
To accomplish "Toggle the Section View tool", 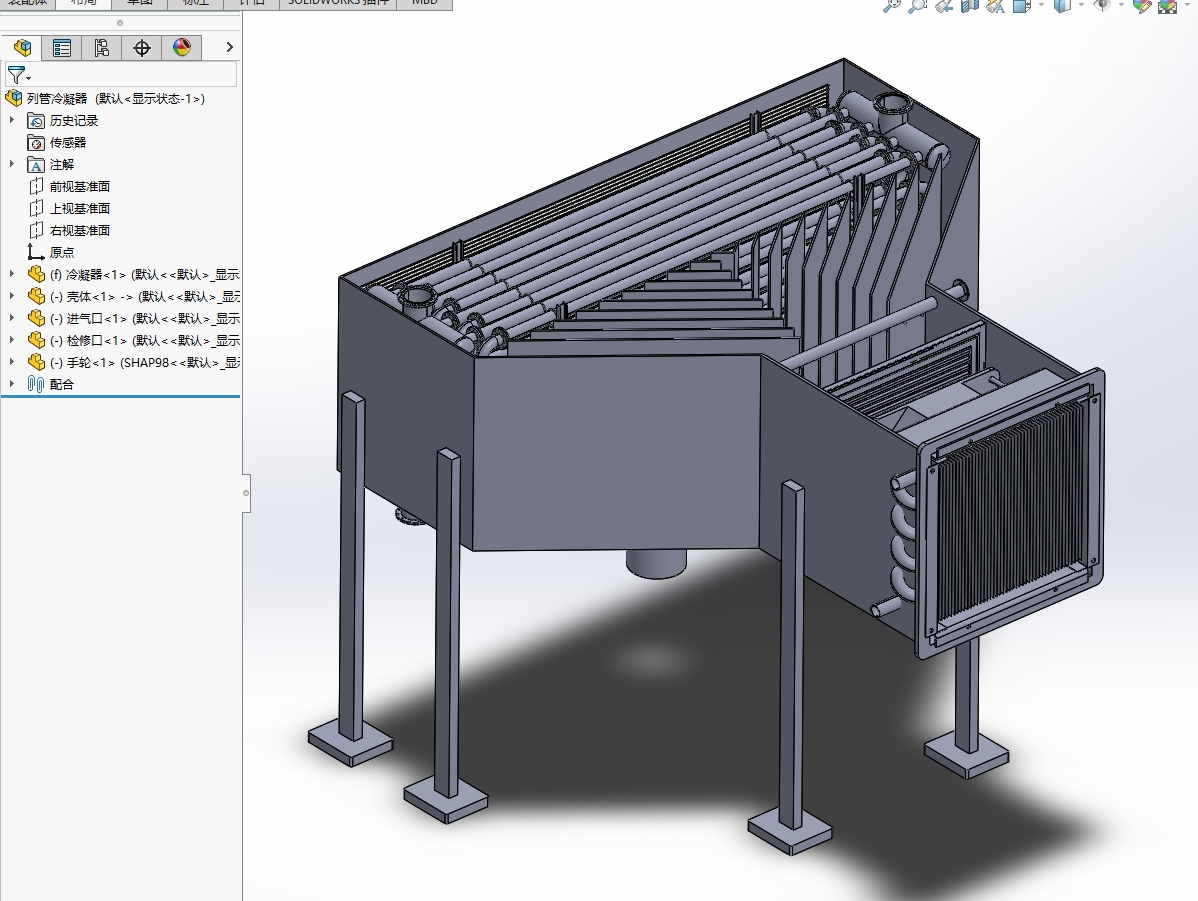I will point(970,6).
